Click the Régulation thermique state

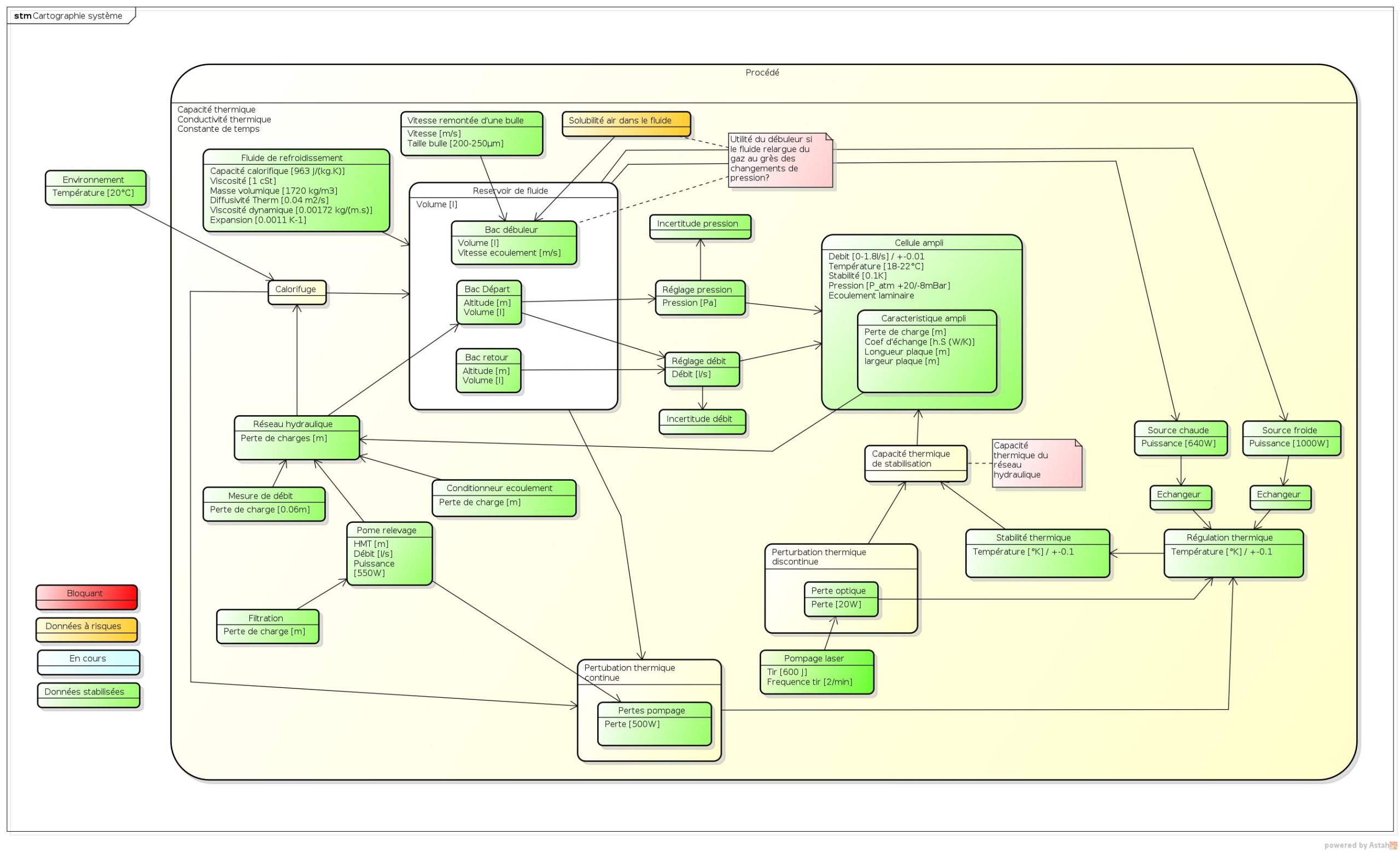point(1233,553)
